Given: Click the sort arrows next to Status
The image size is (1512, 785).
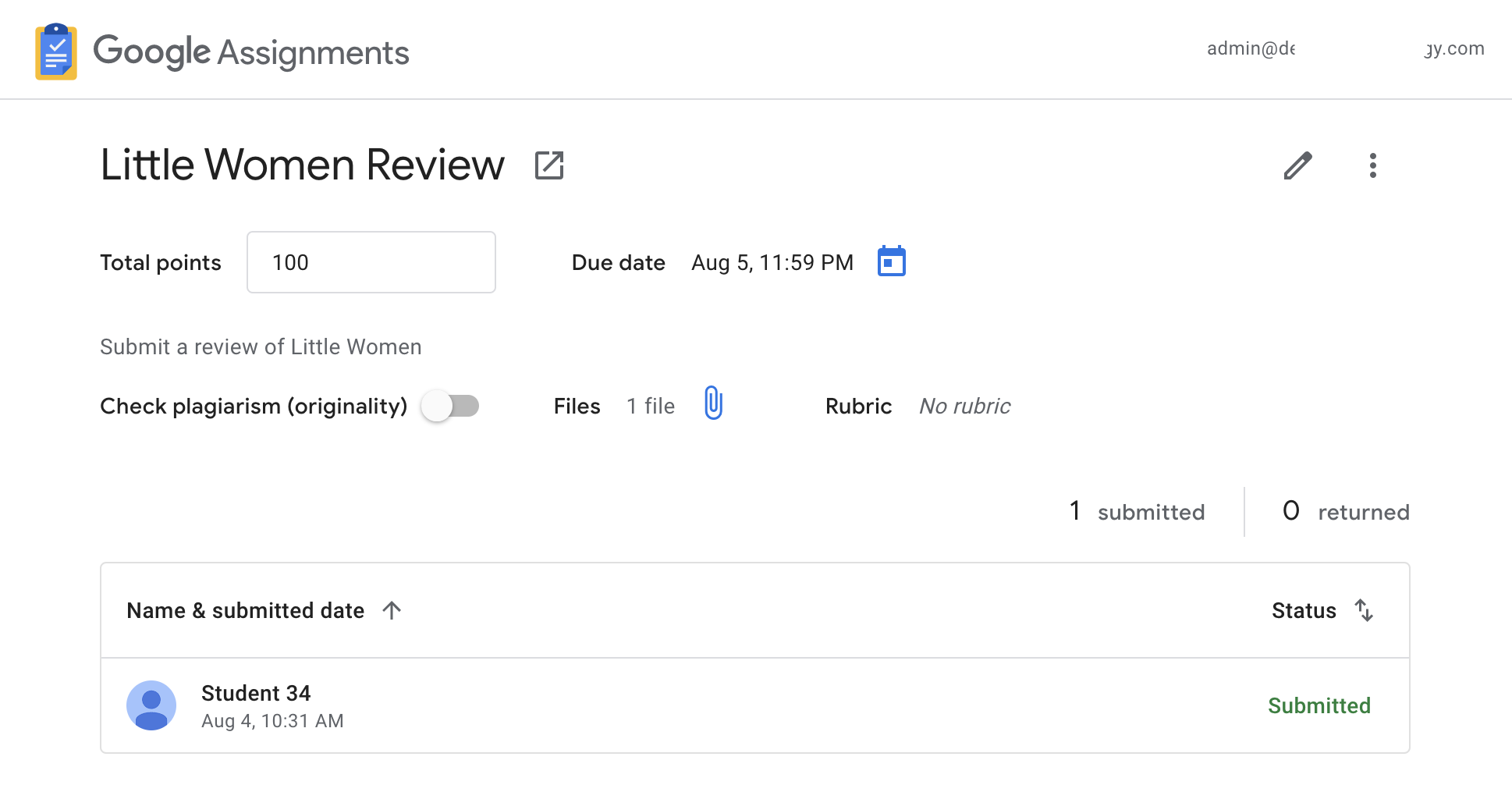Looking at the screenshot, I should coord(1364,611).
